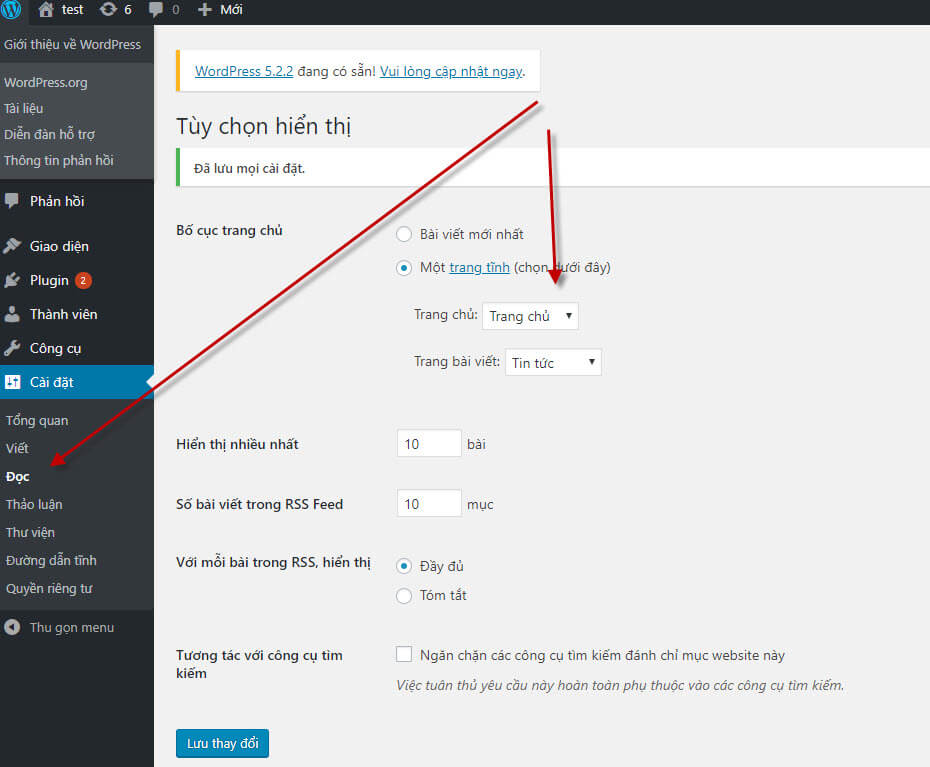Open the site home icon labeled test
930x767 pixels.
click(x=45, y=10)
